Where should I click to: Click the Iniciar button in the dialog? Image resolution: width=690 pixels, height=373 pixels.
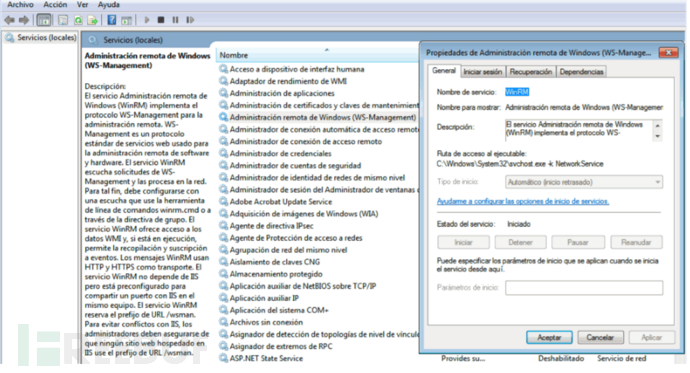coord(463,242)
